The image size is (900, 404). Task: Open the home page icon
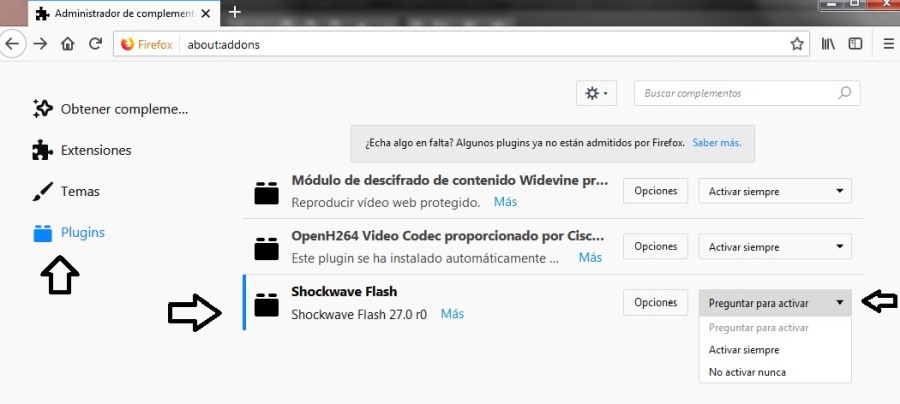[x=68, y=44]
